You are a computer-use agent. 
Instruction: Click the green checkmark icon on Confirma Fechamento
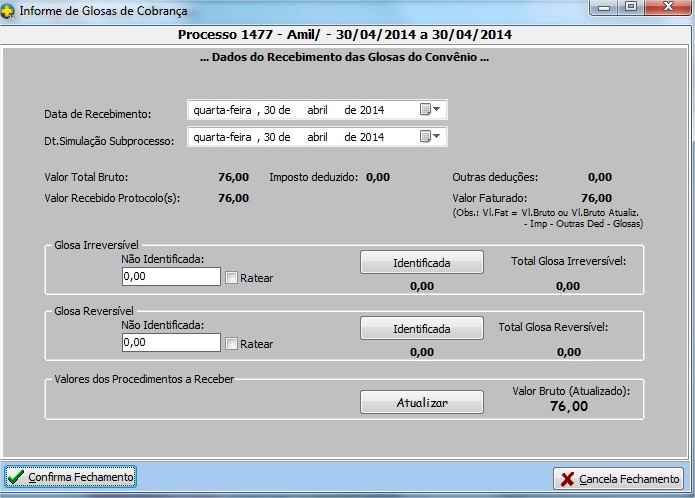[16, 477]
